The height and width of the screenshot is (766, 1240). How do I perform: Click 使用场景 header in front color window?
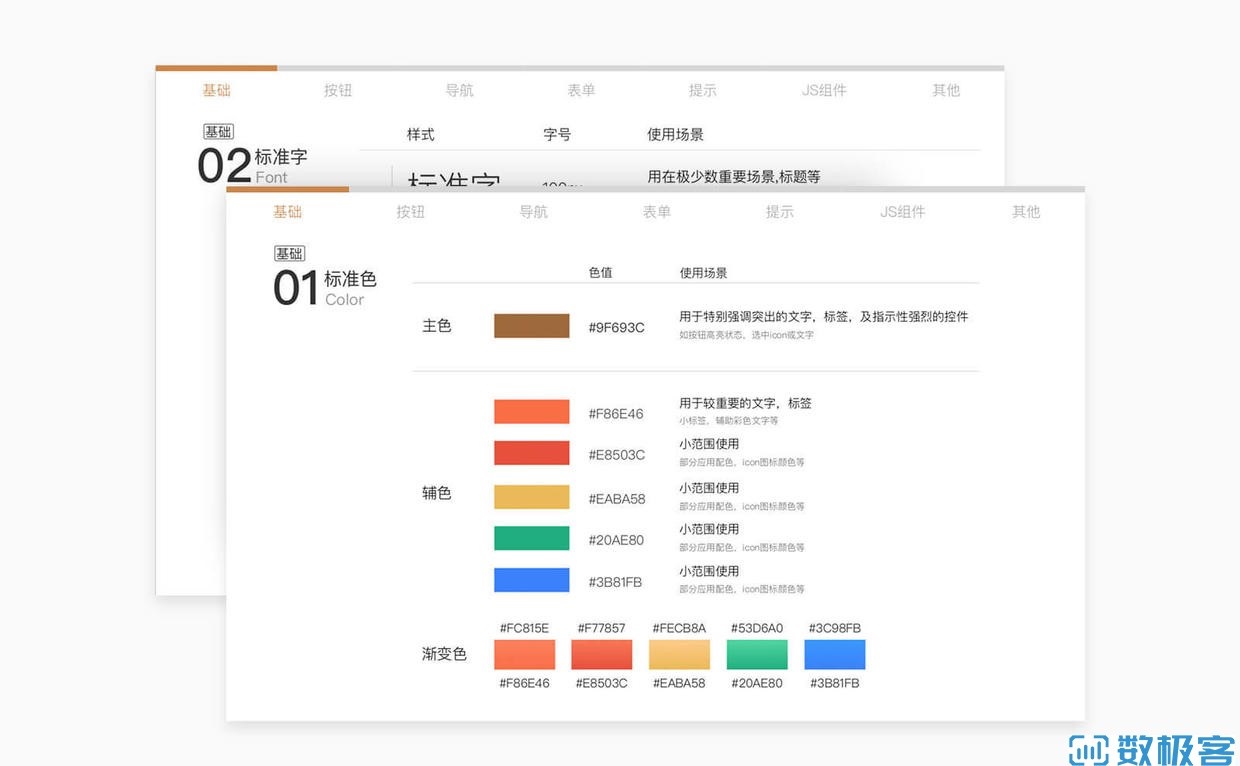[703, 273]
